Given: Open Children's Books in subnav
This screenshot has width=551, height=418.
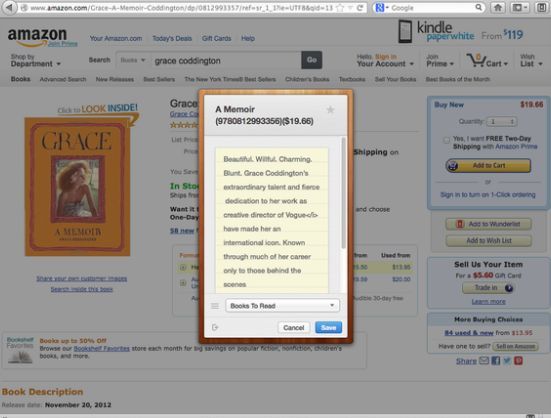Looking at the screenshot, I should tap(307, 79).
